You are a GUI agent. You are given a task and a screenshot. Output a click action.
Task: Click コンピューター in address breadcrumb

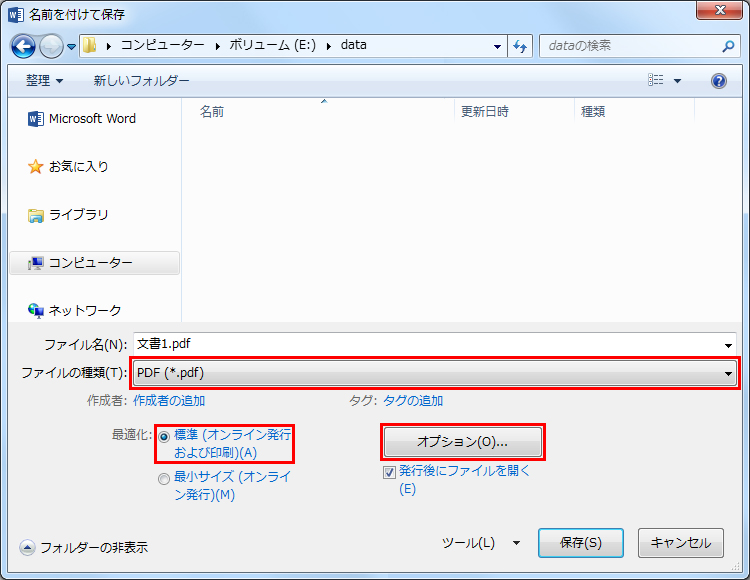(x=163, y=45)
